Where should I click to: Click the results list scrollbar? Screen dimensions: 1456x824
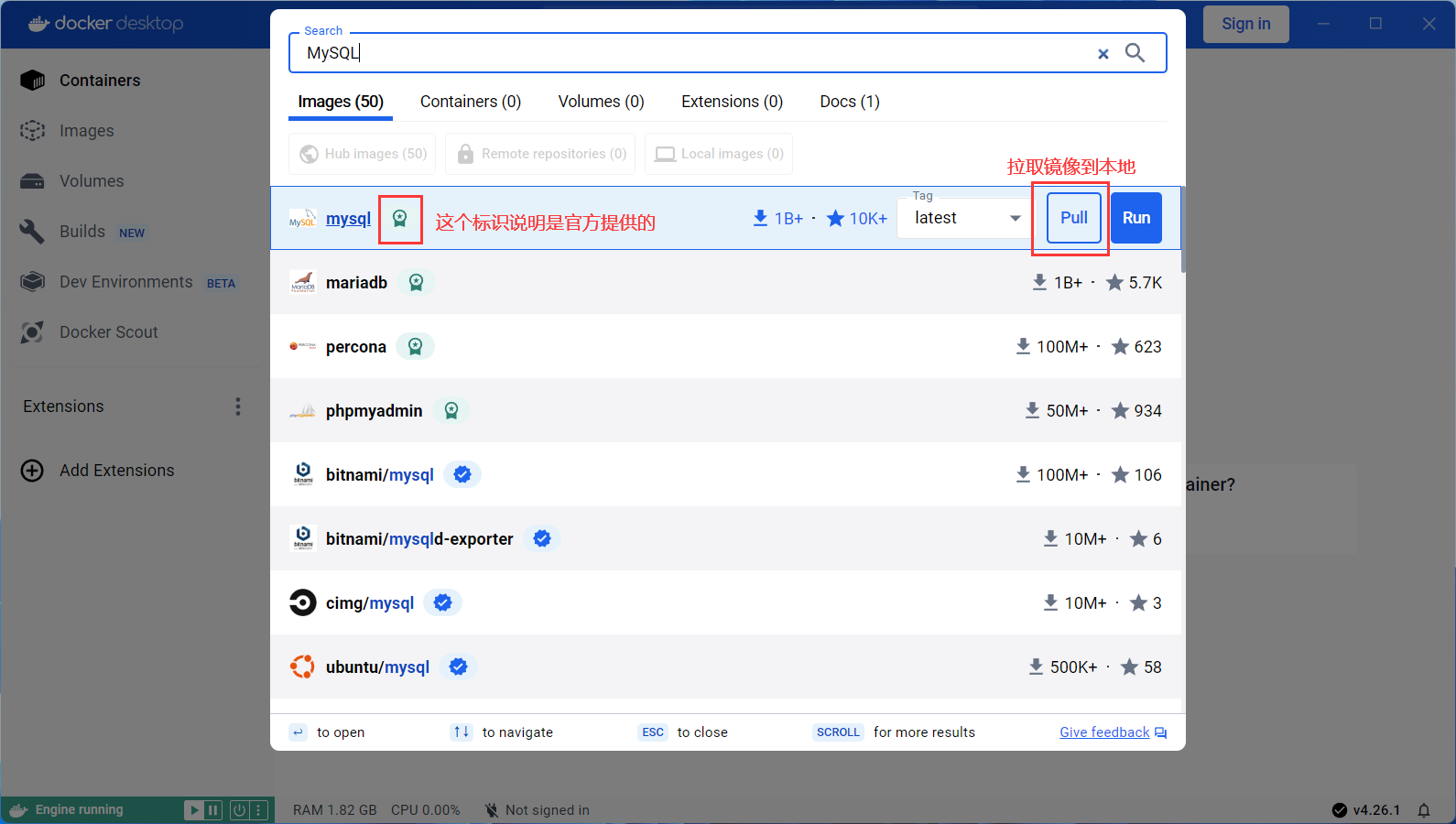1183,229
